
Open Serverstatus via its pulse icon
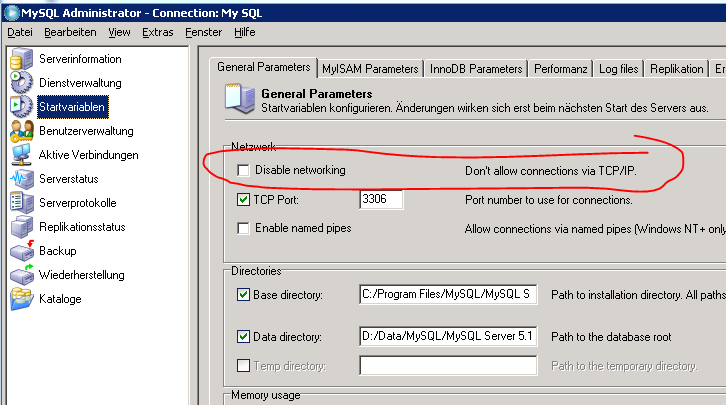20,178
